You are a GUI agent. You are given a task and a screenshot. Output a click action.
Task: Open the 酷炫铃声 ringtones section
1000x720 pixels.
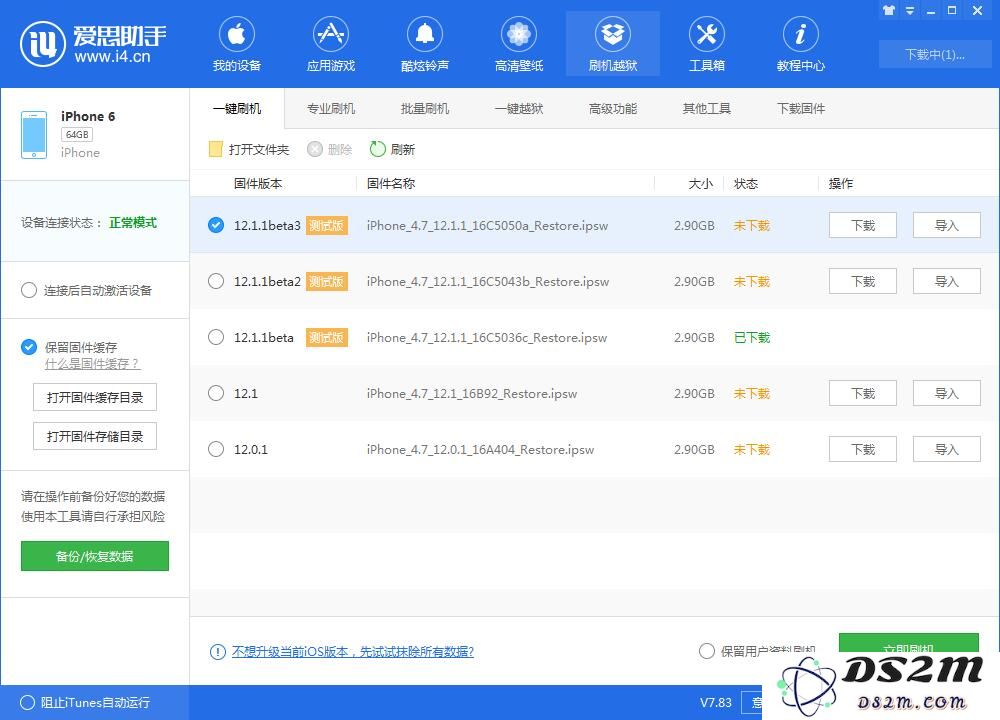[425, 45]
